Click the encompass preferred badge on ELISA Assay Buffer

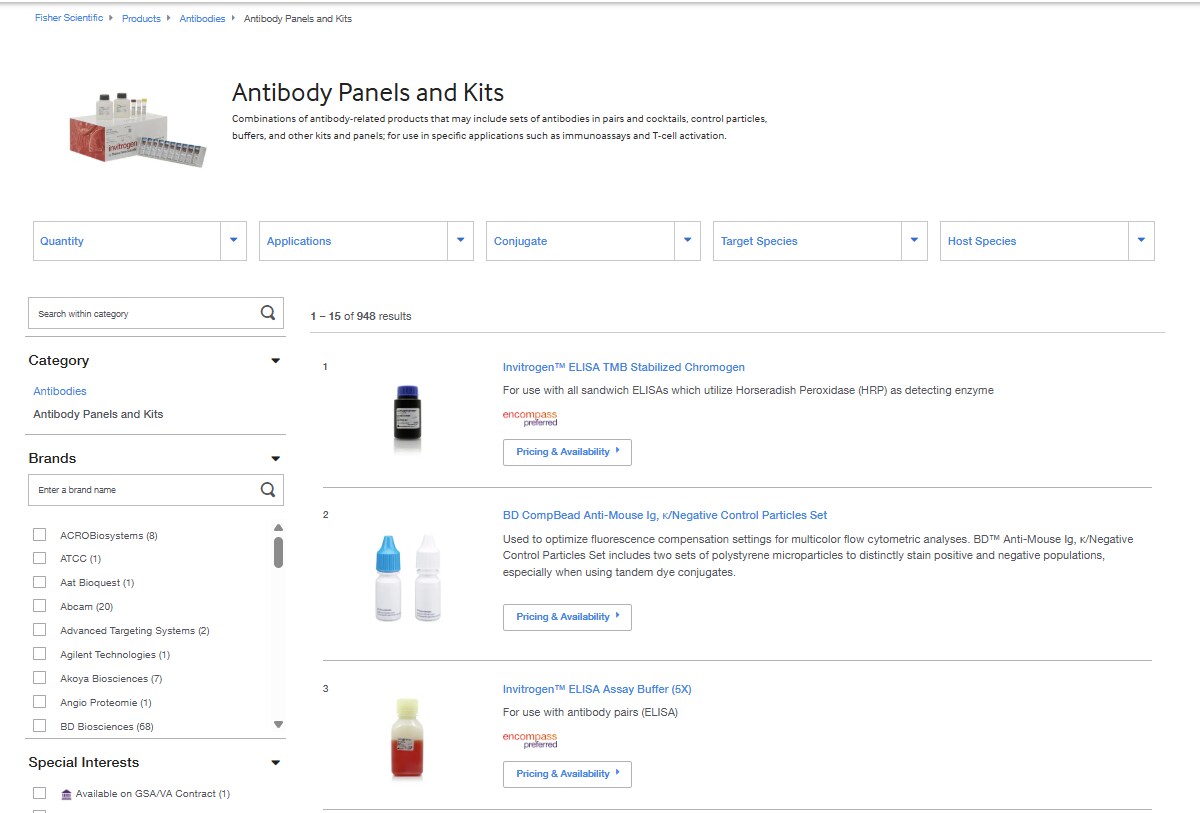529,739
